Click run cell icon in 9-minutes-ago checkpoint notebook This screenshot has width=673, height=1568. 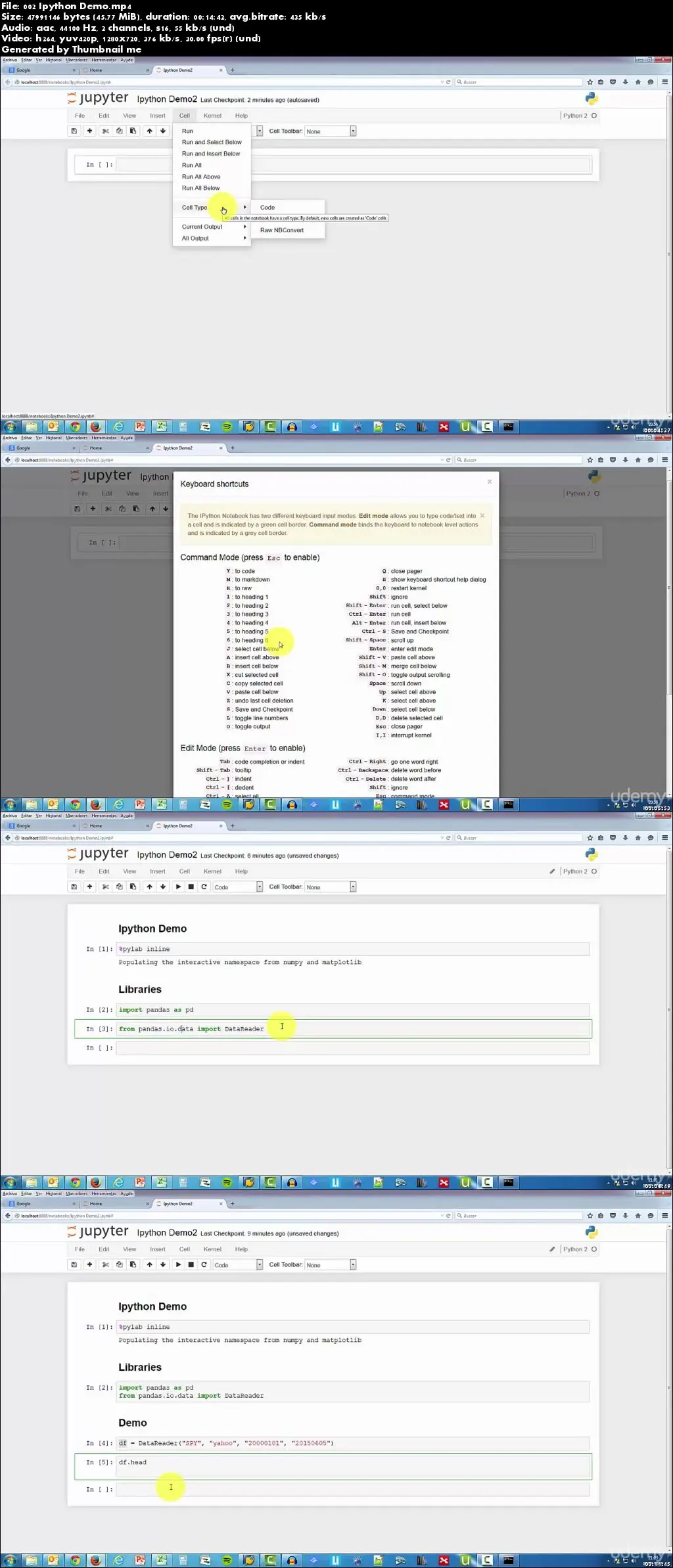point(178,1264)
